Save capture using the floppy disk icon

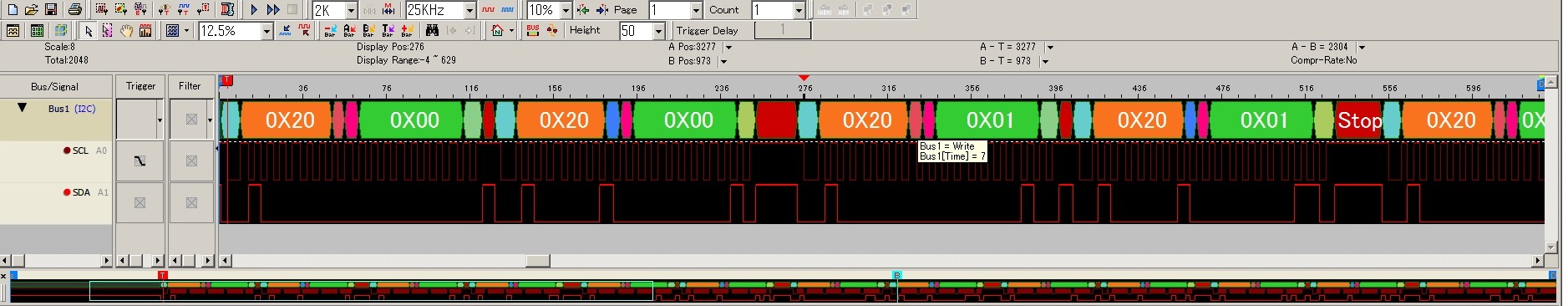click(x=51, y=9)
